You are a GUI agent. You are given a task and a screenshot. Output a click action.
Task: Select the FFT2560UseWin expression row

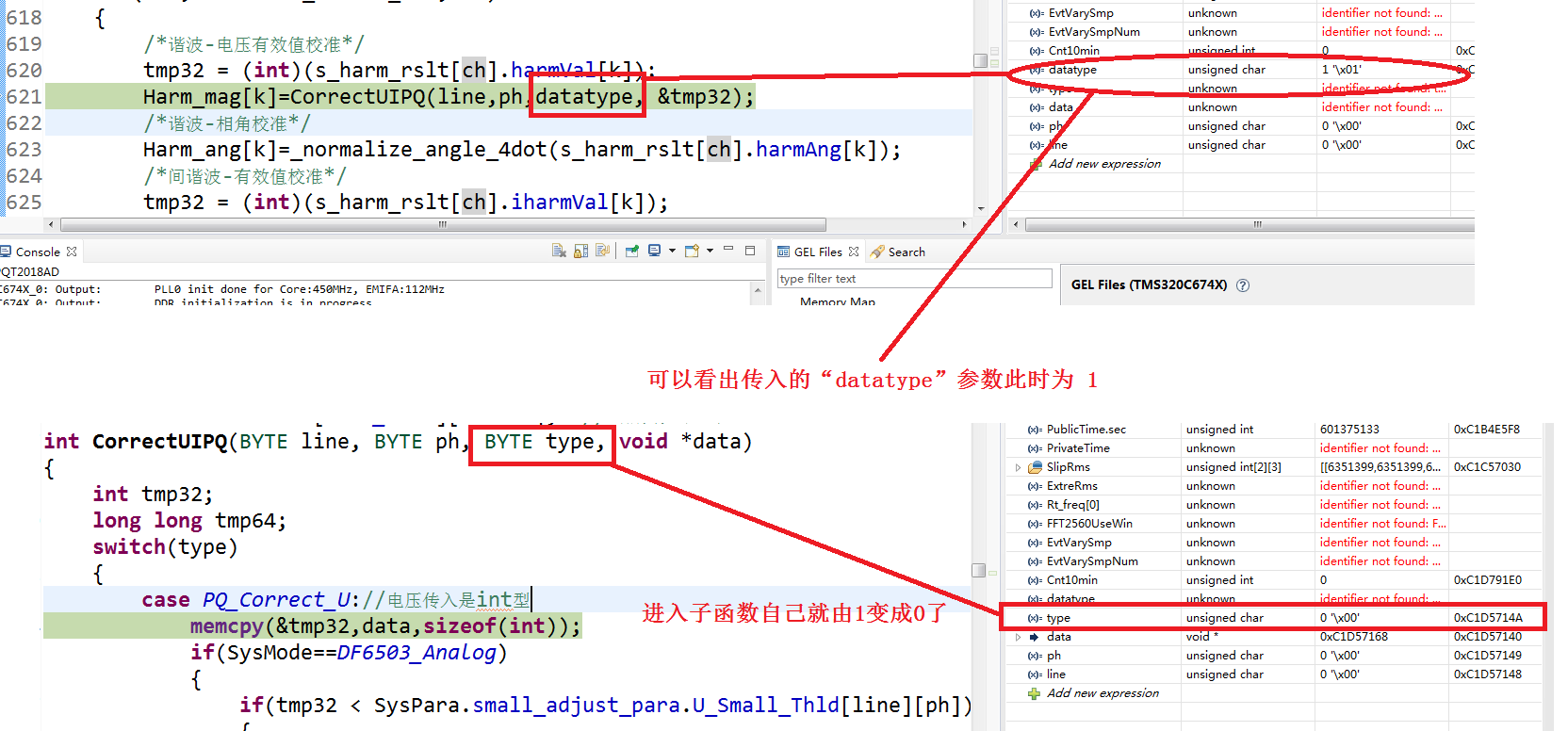[1274, 524]
